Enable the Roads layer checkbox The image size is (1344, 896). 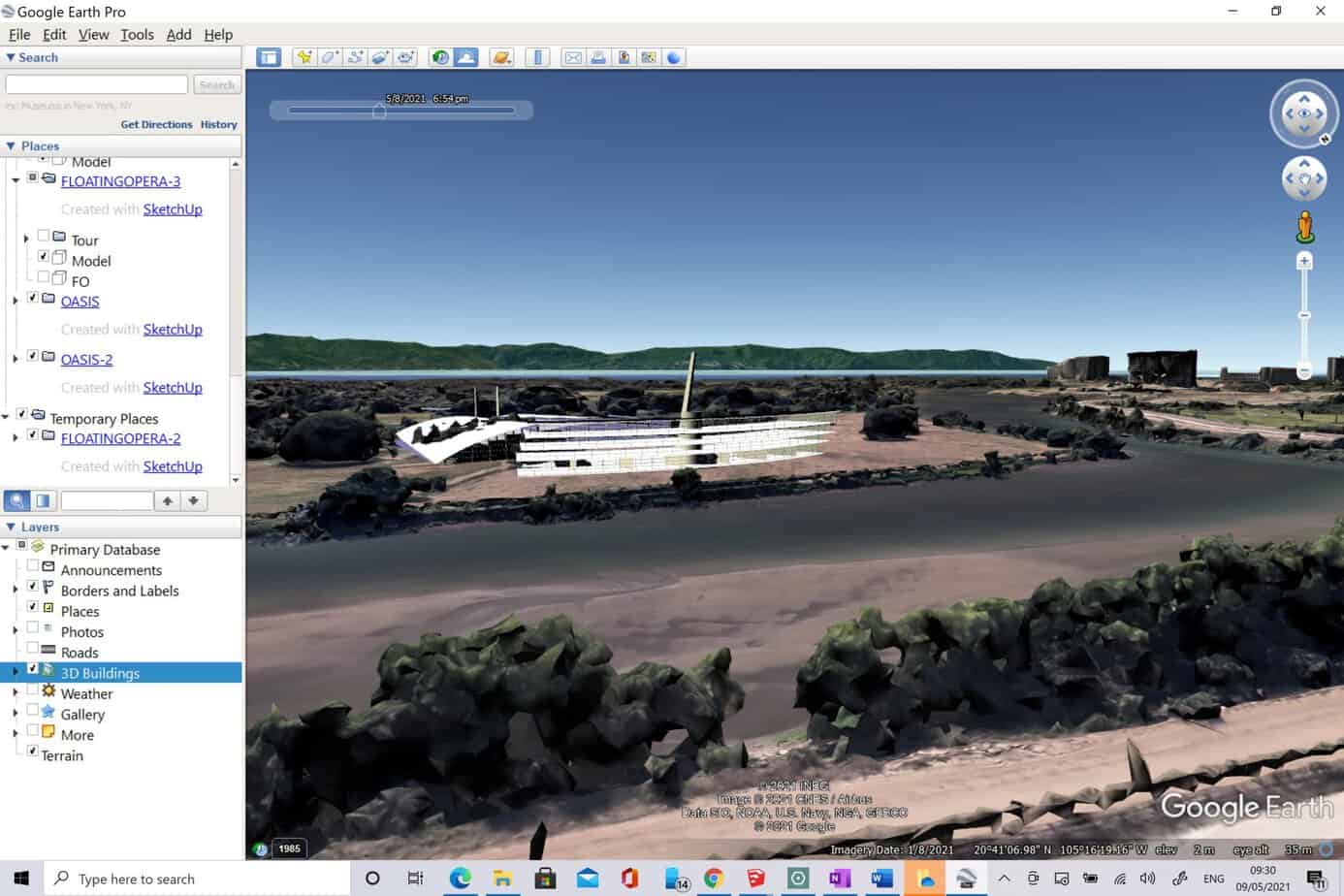(32, 648)
